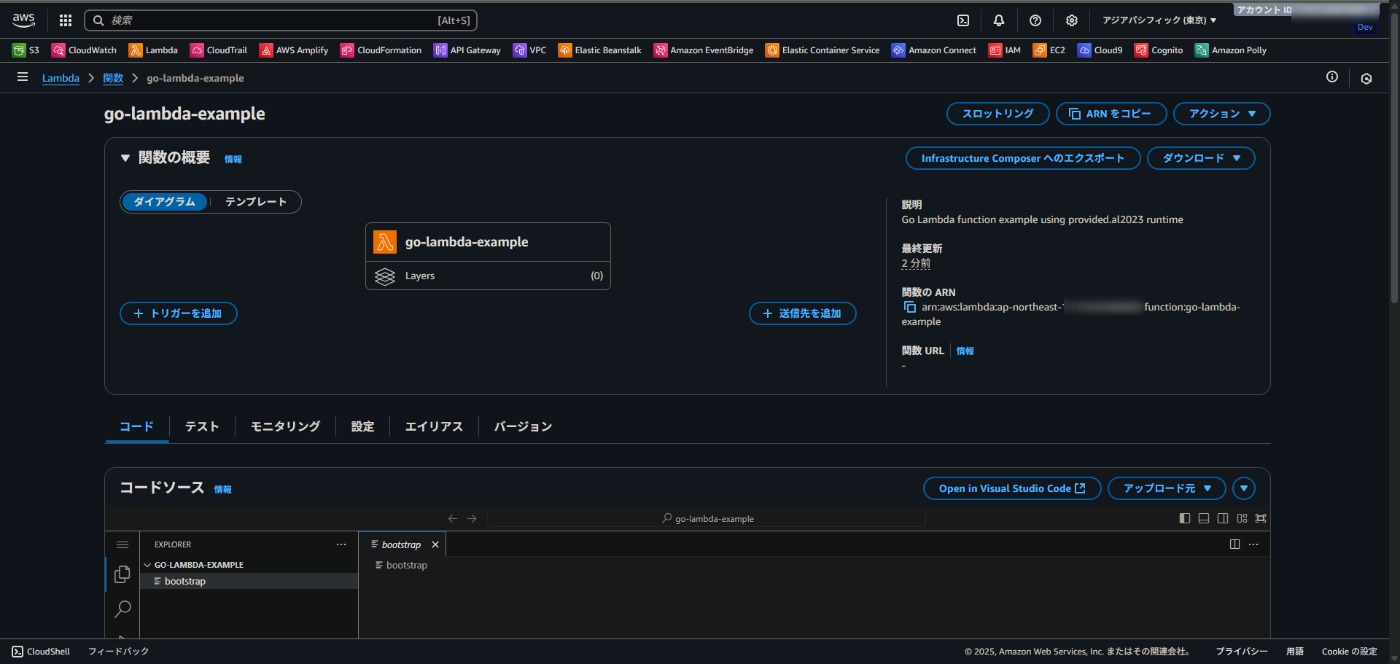Open Elastic Beanstalk favorite shortcut

(600, 50)
